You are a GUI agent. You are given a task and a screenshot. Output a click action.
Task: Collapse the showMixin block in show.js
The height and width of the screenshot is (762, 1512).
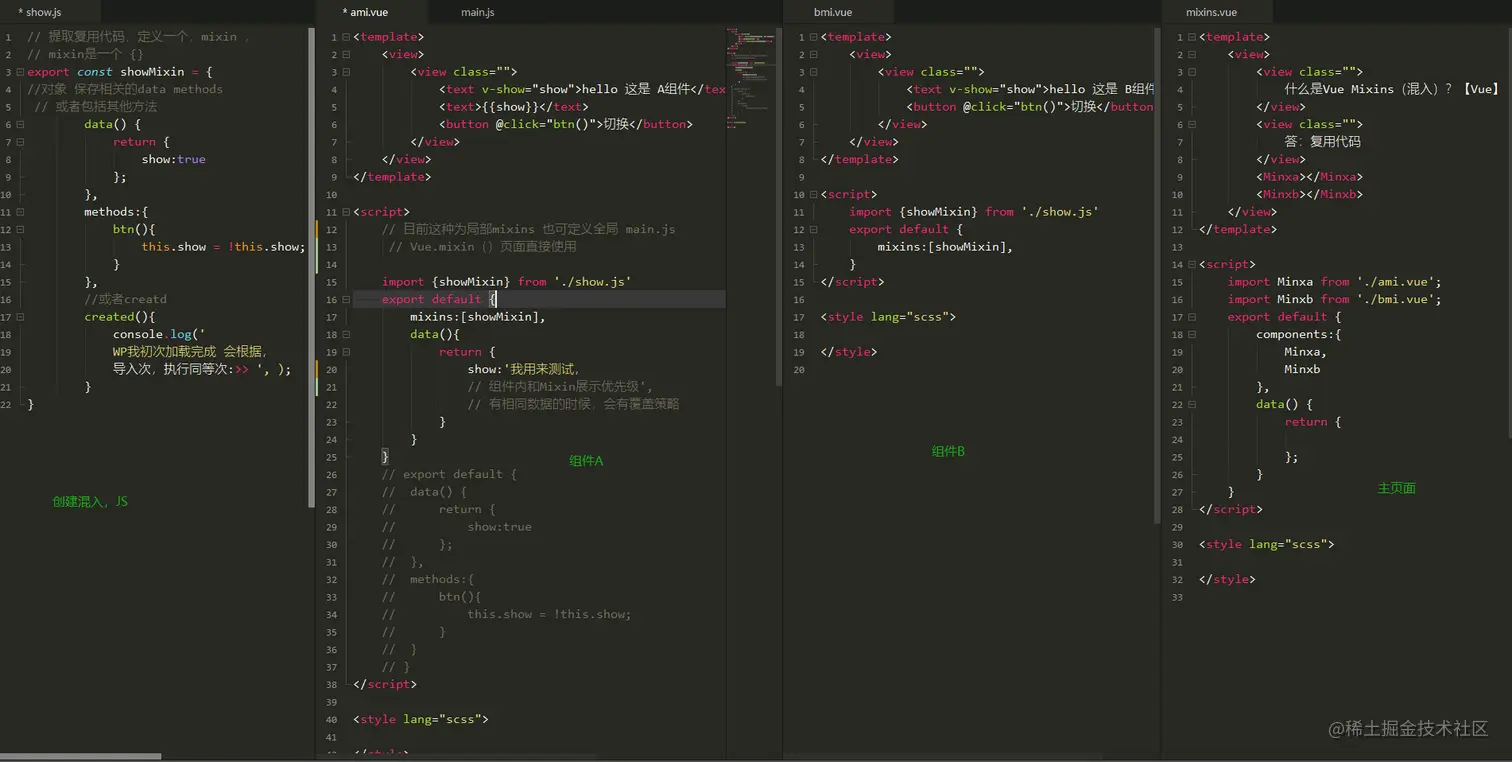[x=20, y=72]
